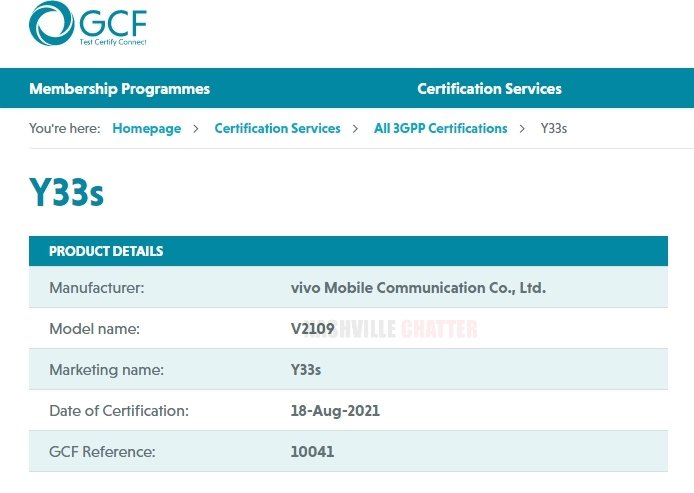Click breadcrumb chevron before Y33s
The image size is (694, 493).
point(523,128)
